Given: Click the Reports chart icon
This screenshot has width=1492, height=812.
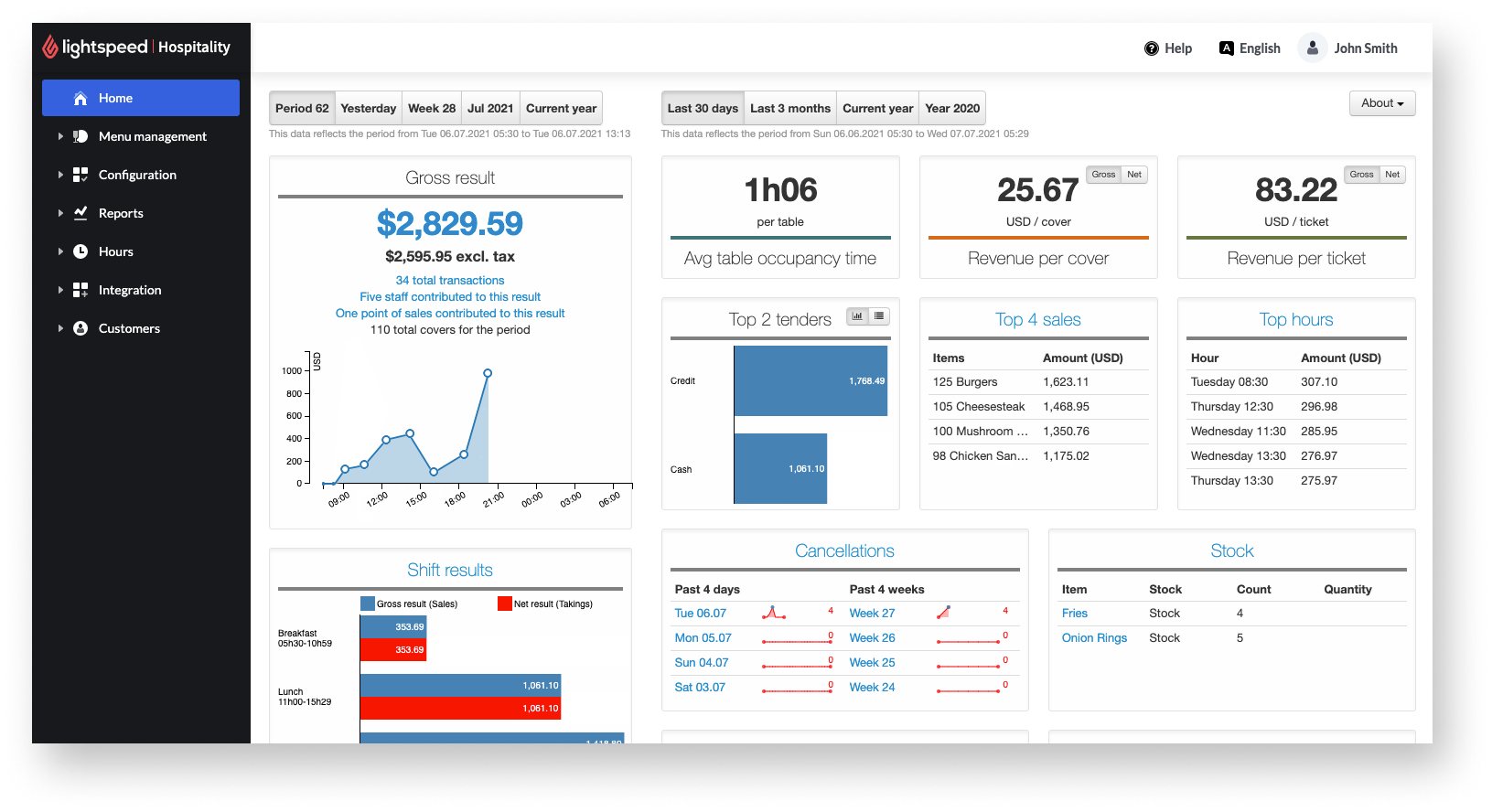Looking at the screenshot, I should (81, 213).
